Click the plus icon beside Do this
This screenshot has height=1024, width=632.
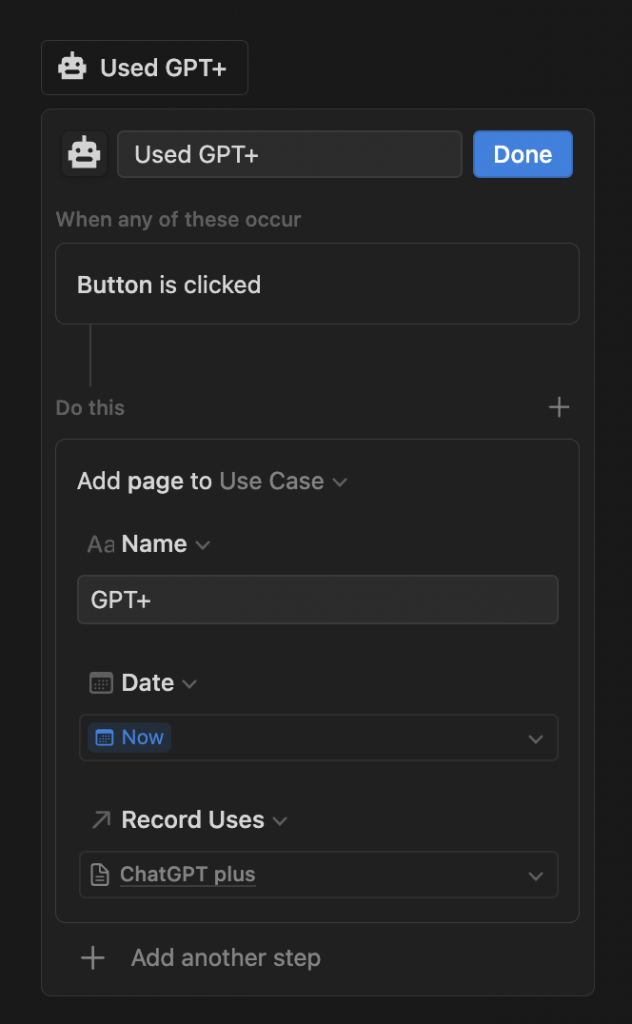click(559, 407)
